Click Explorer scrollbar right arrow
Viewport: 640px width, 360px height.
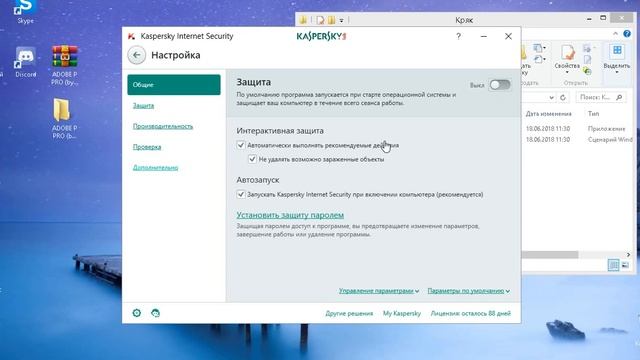(628, 255)
